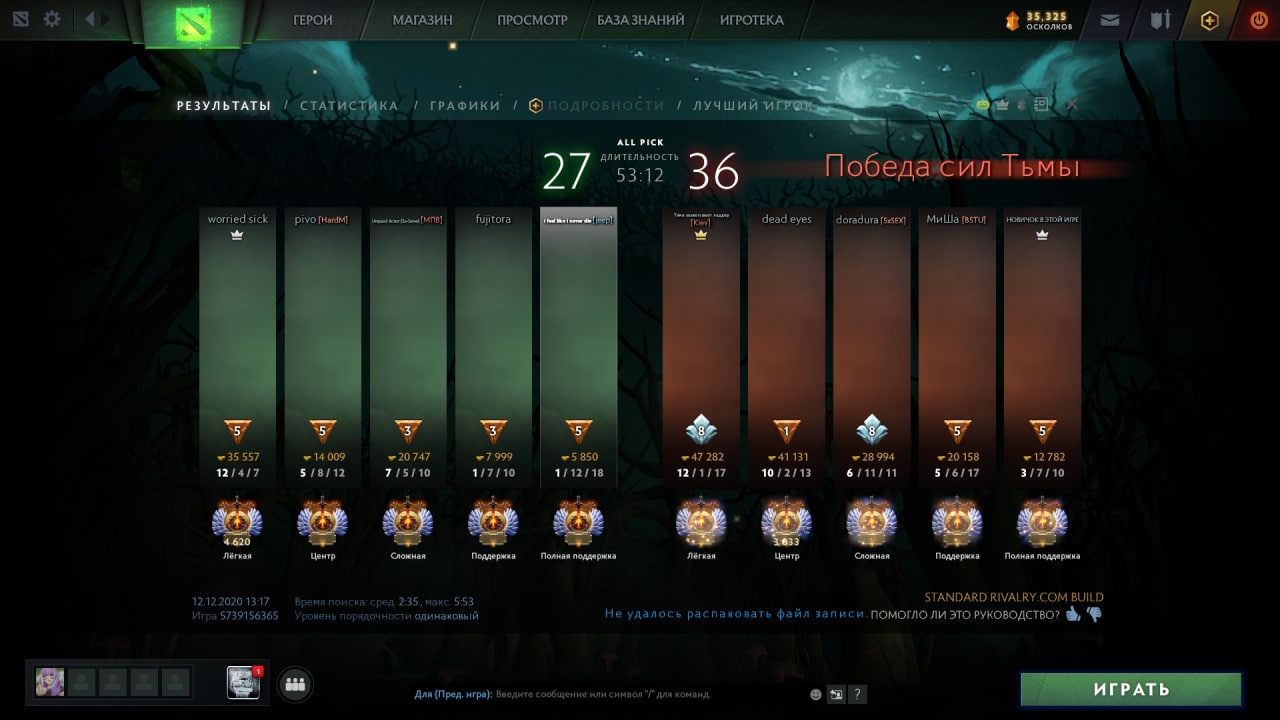Click fujitora's Поддержка rank medal

tap(493, 523)
